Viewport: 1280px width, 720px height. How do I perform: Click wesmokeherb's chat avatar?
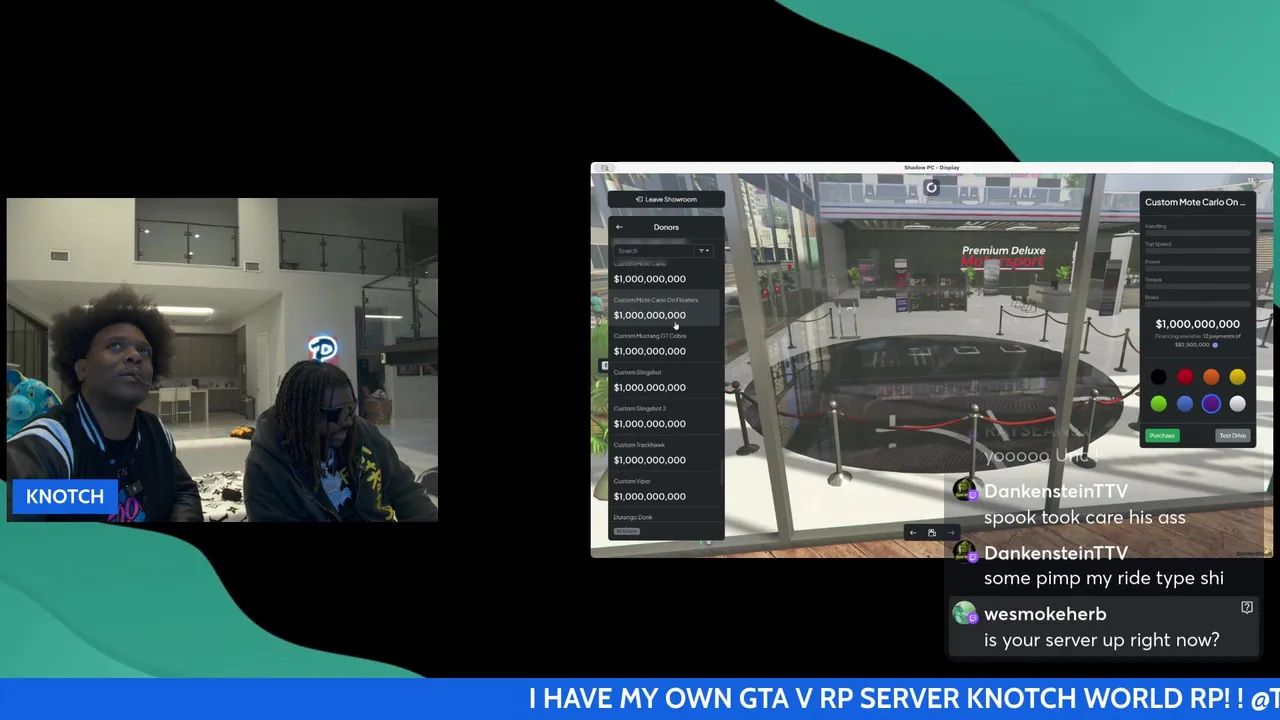pos(964,614)
